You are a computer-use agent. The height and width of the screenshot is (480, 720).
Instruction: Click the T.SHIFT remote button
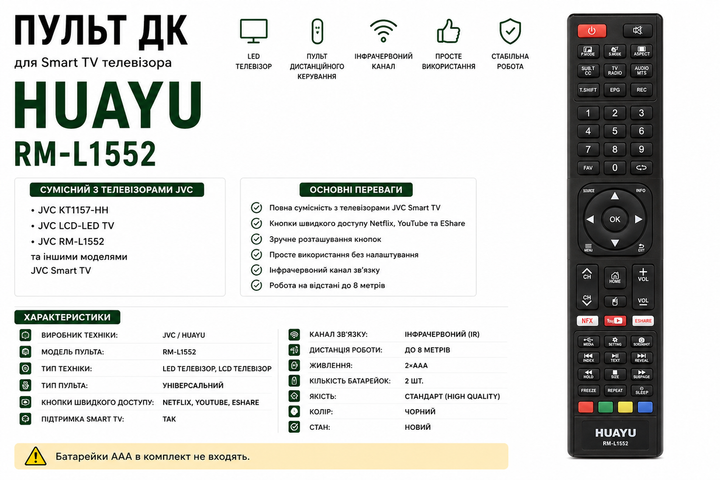[588, 90]
